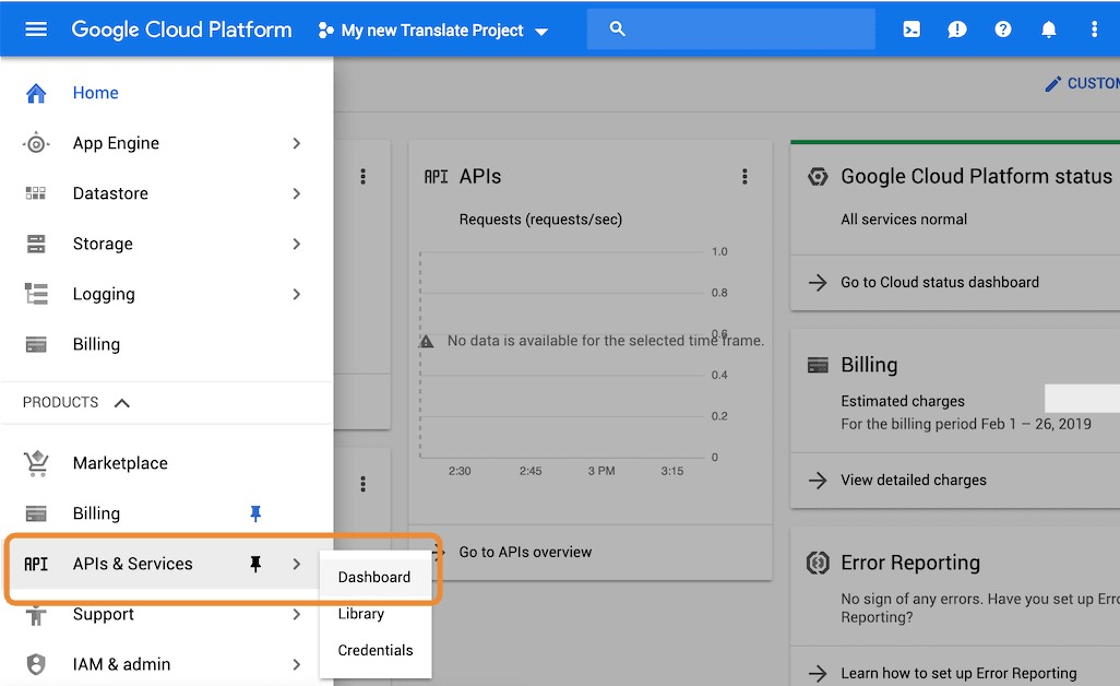Expand the Storage submenu arrow

(296, 244)
